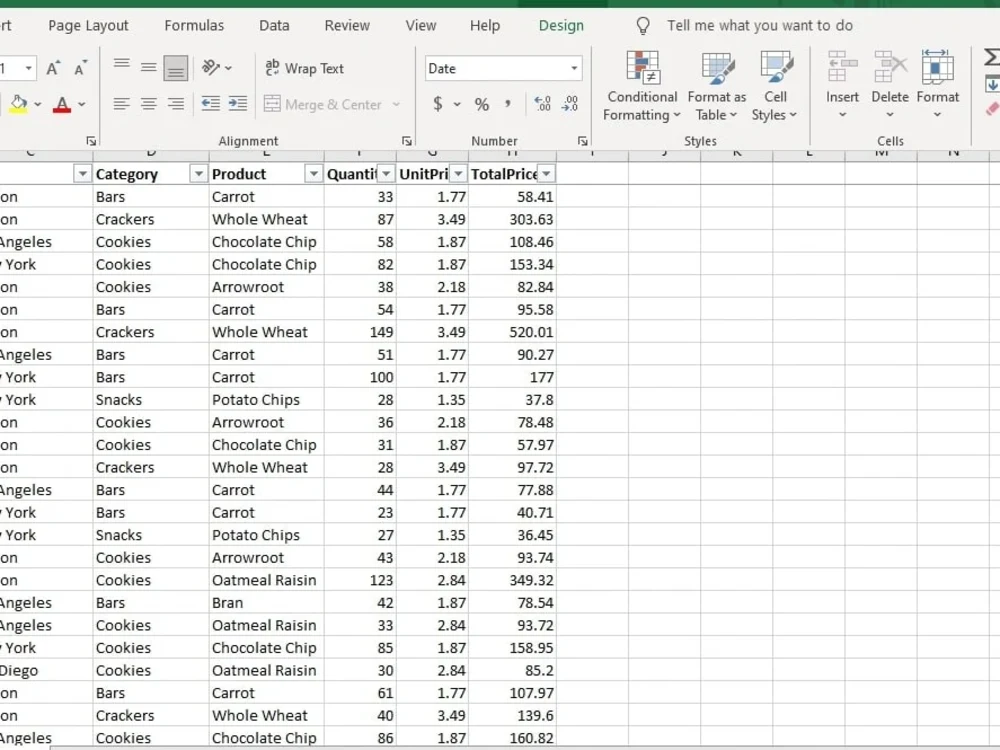Viewport: 1000px width, 750px height.
Task: Switch to Review tab
Action: [x=347, y=26]
